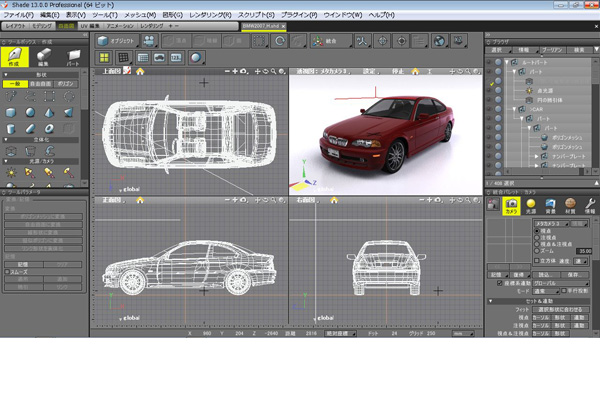Select the 作成 (Create) pen tool tab
This screenshot has height=400, width=600.
(15, 57)
